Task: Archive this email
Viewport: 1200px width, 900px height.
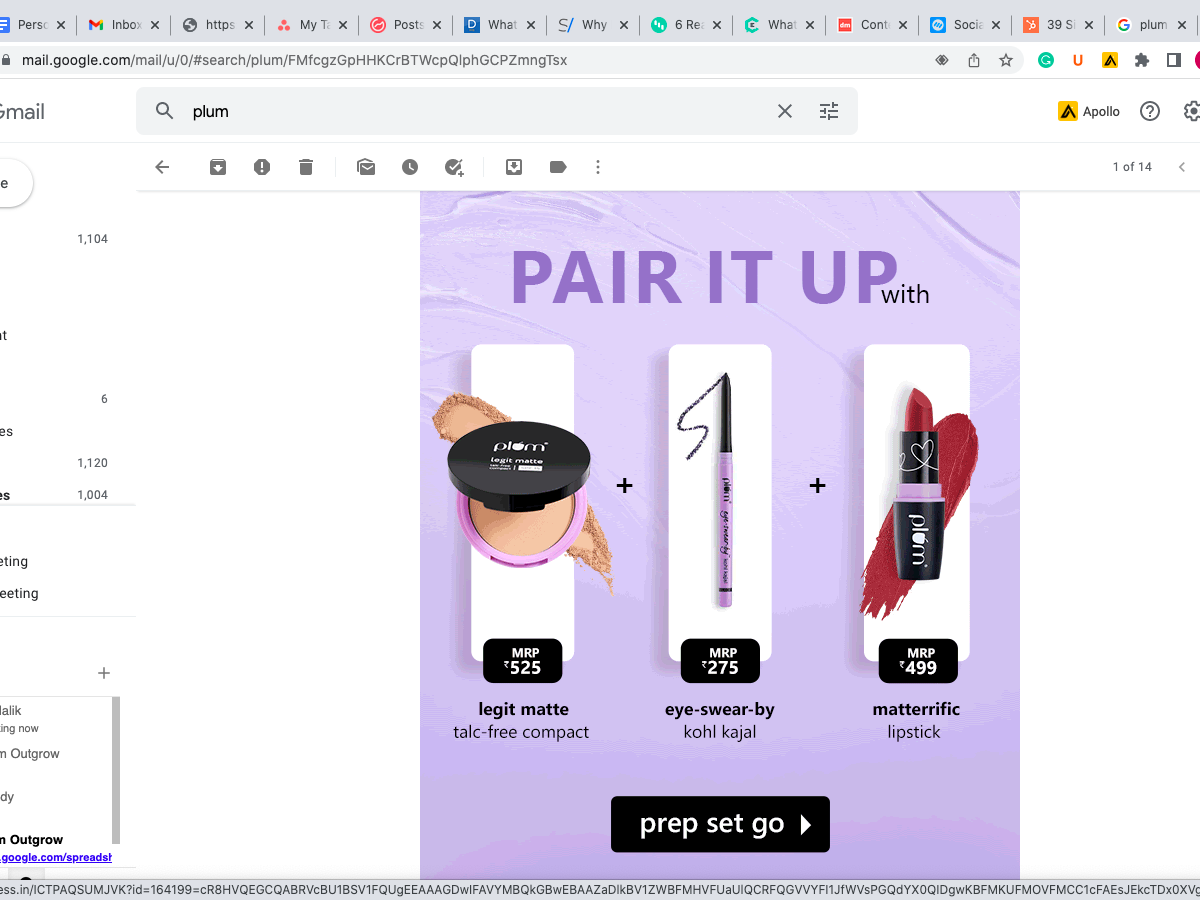Action: coord(218,167)
